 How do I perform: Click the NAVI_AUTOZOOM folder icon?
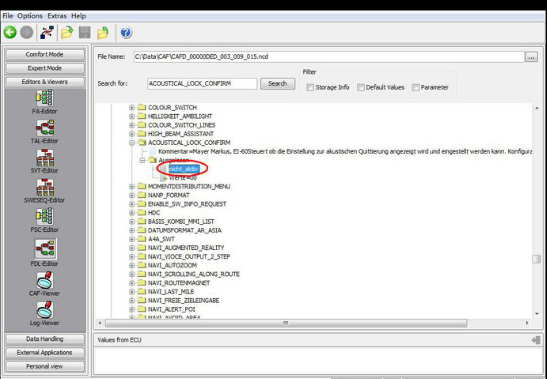tap(142, 265)
